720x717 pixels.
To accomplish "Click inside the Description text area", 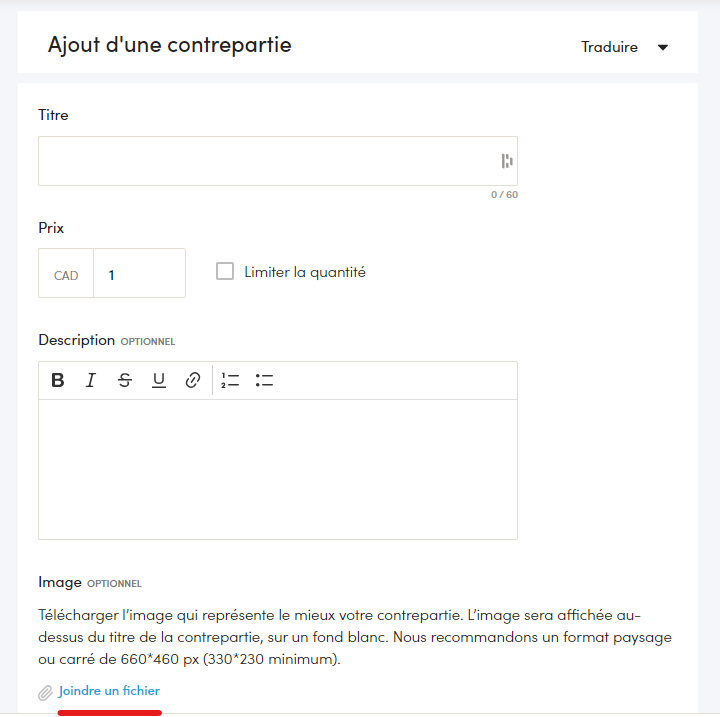I will pos(278,469).
